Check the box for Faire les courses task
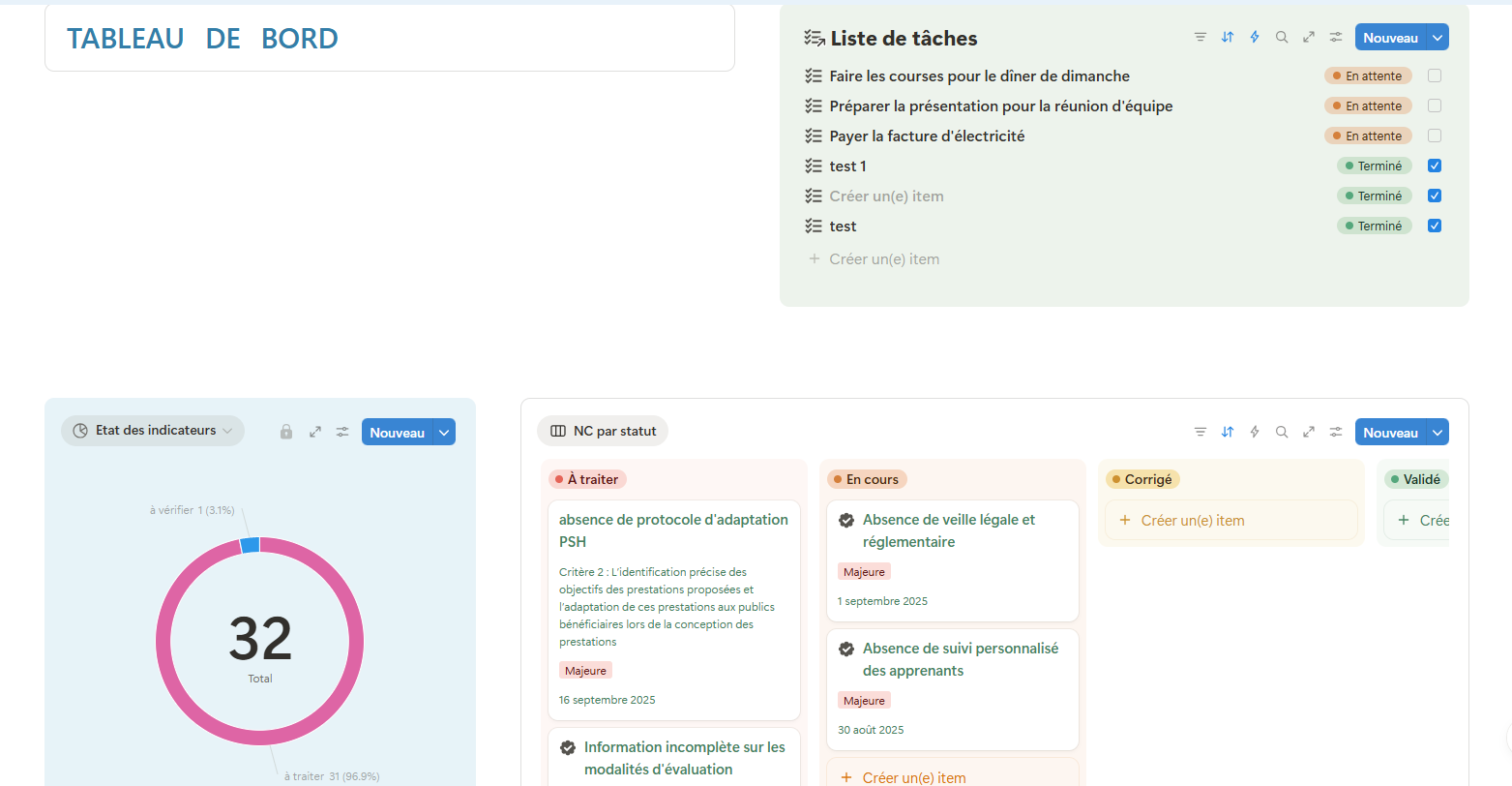The image size is (1512, 786). point(1435,76)
